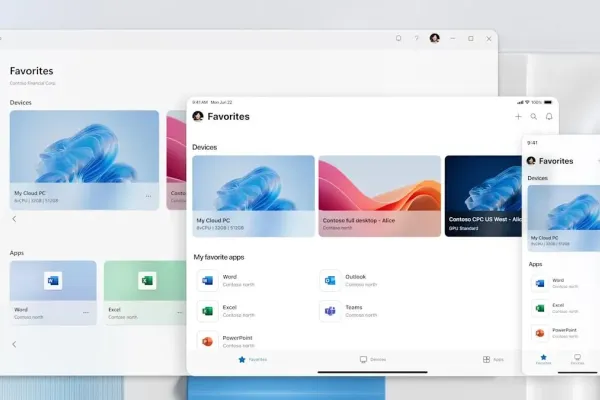
Task: Click "My favorite apps" heading in tablet window
Action: click(218, 257)
